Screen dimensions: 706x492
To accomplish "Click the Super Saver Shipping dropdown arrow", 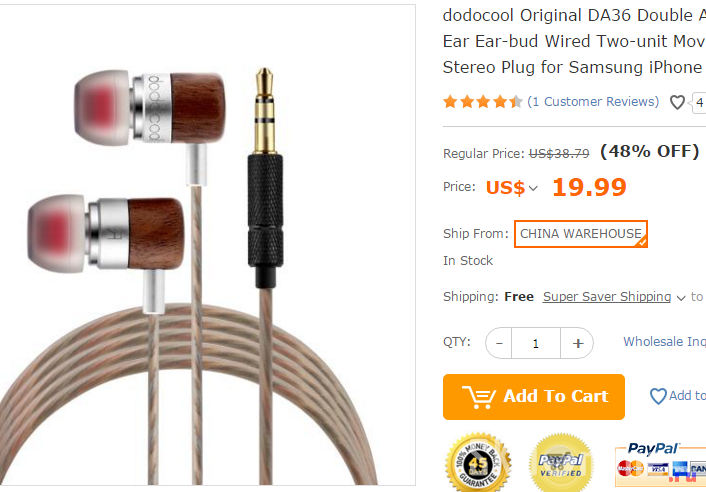I will point(681,298).
